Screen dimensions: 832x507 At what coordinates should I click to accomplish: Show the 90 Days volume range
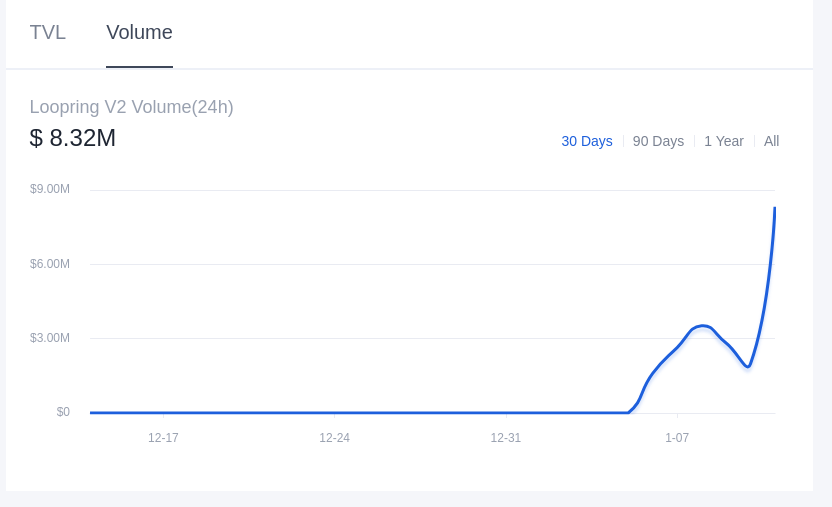pyautogui.click(x=658, y=141)
